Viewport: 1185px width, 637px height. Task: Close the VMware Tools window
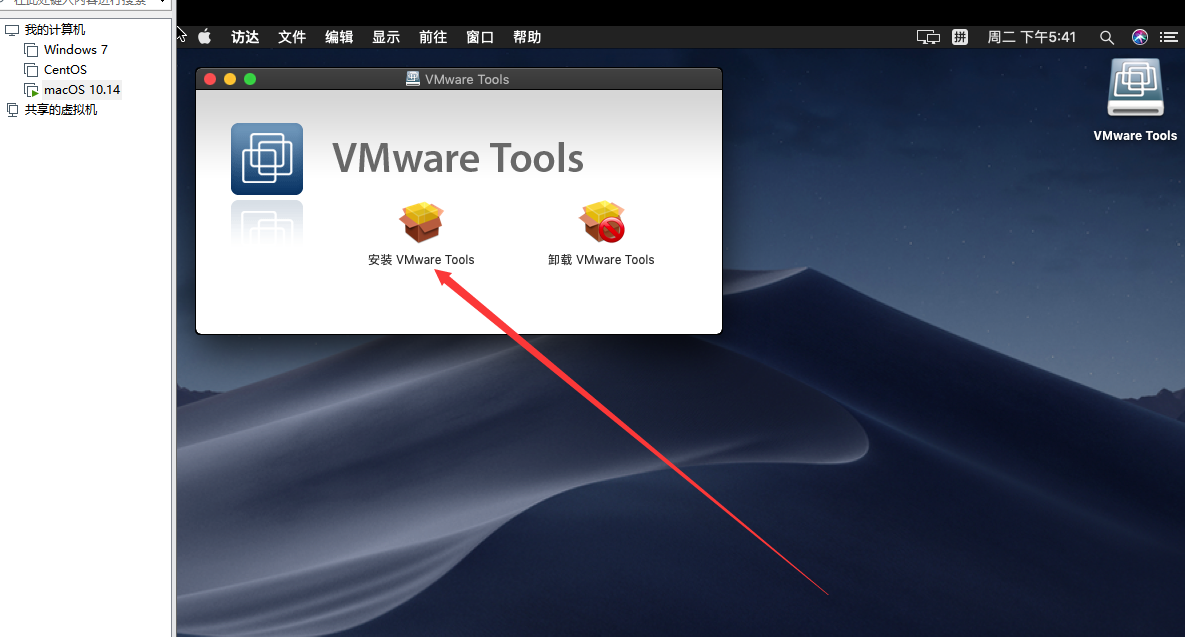pos(210,79)
